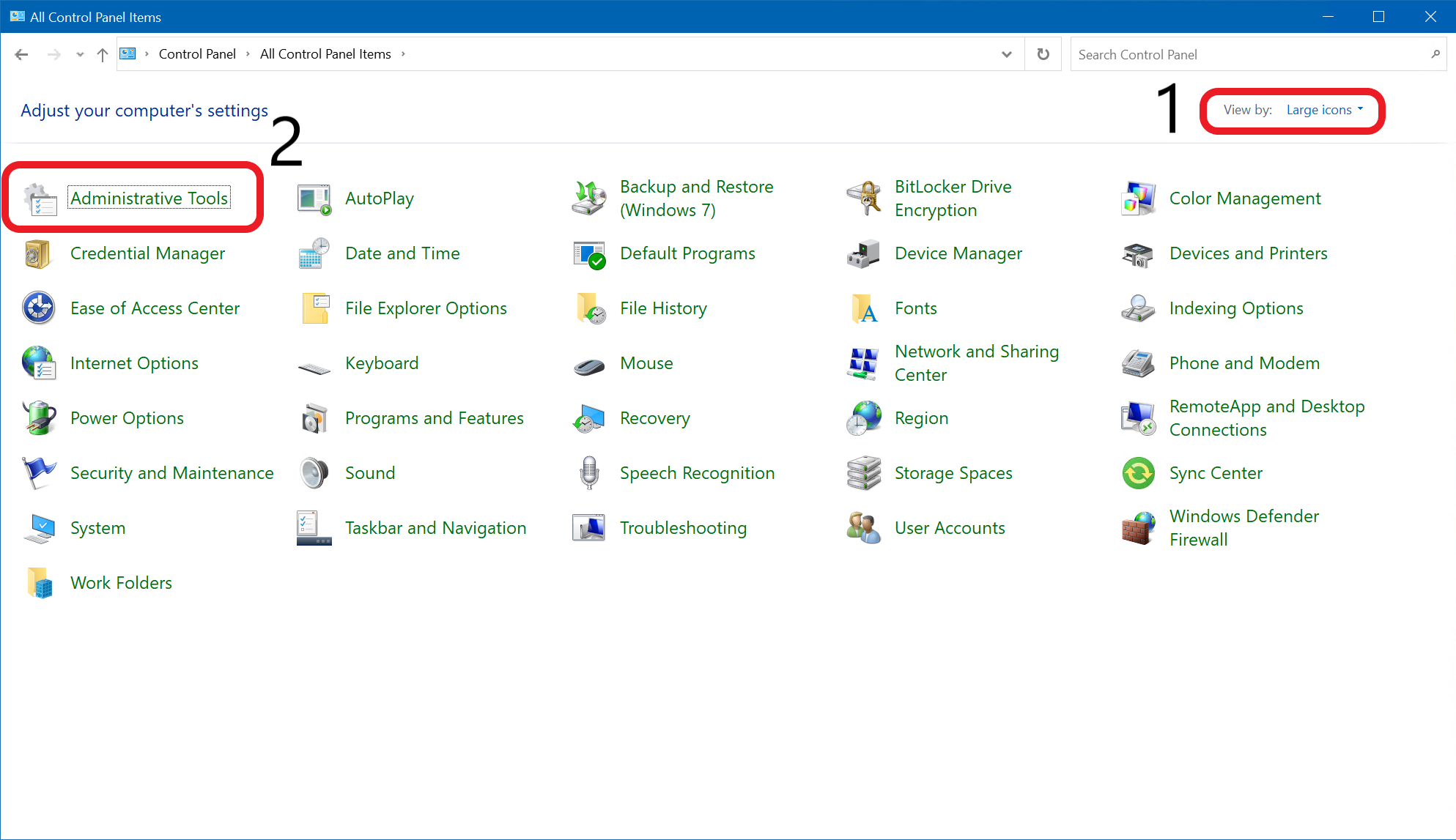Click the search magnifier icon
This screenshot has width=1456, height=840.
[x=1435, y=54]
